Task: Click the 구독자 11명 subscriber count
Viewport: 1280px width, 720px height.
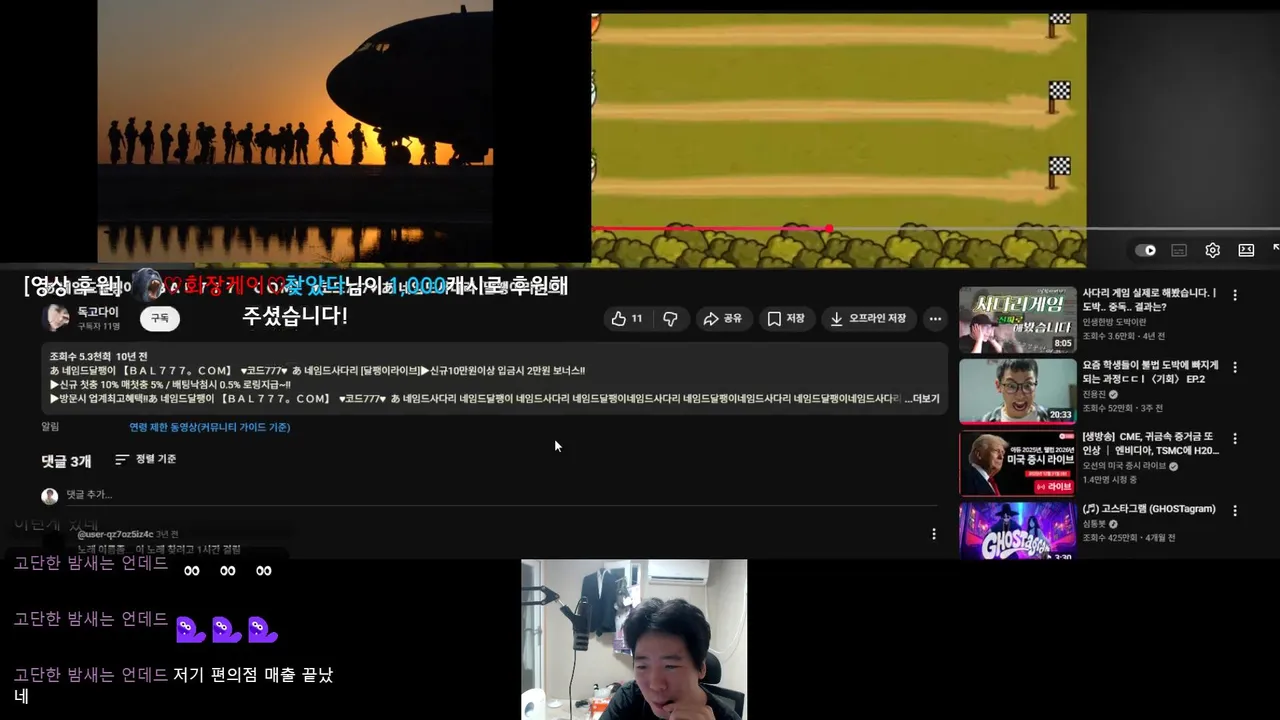Action: click(99, 326)
